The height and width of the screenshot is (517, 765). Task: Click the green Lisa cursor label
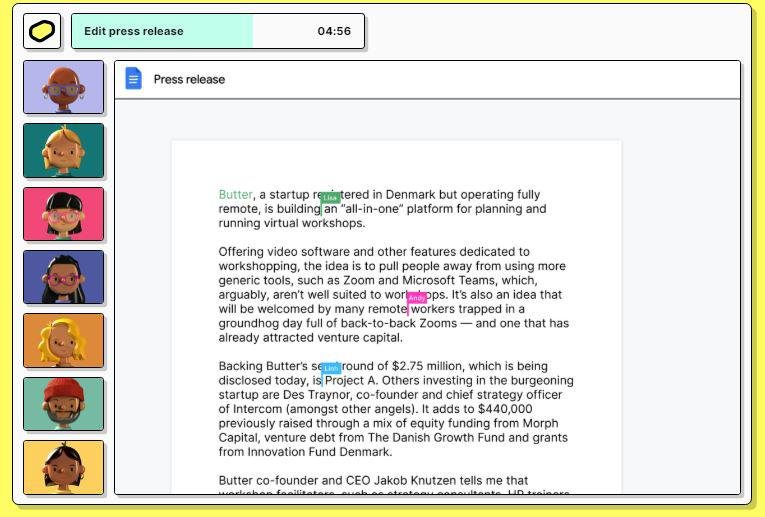click(x=330, y=198)
